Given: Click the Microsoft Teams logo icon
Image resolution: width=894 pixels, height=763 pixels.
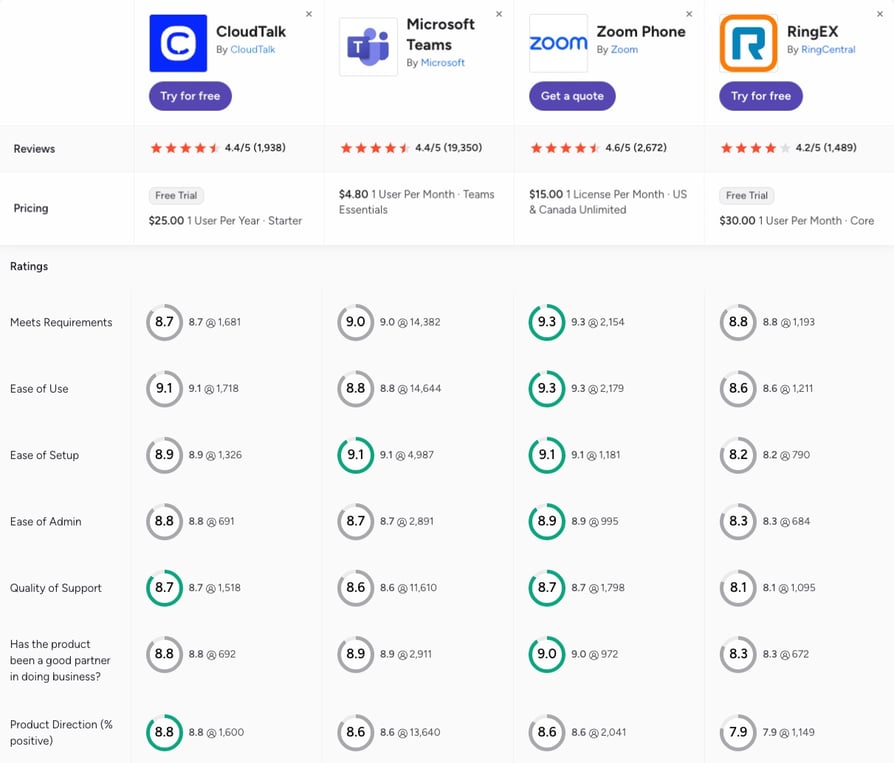Looking at the screenshot, I should coord(368,47).
